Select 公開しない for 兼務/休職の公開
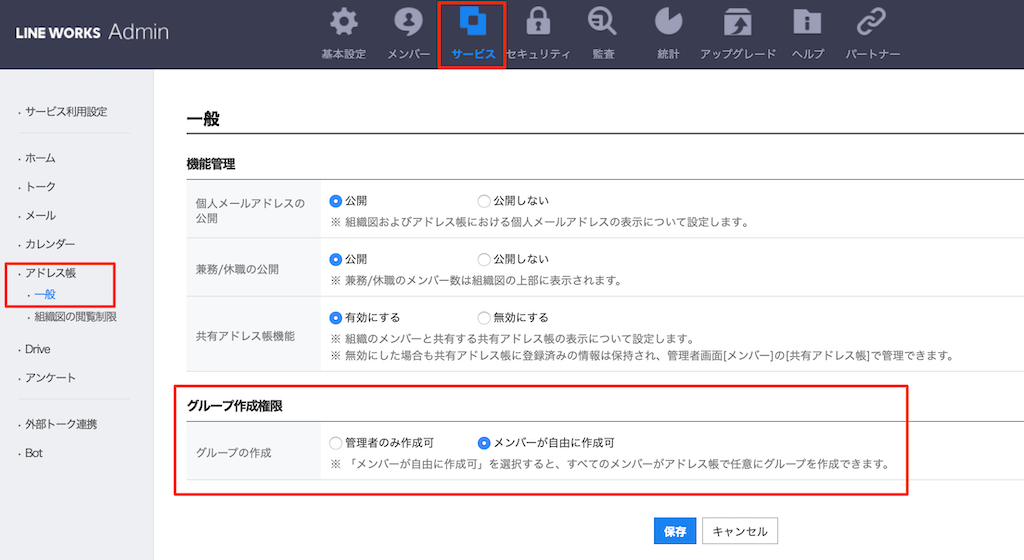 [484, 259]
